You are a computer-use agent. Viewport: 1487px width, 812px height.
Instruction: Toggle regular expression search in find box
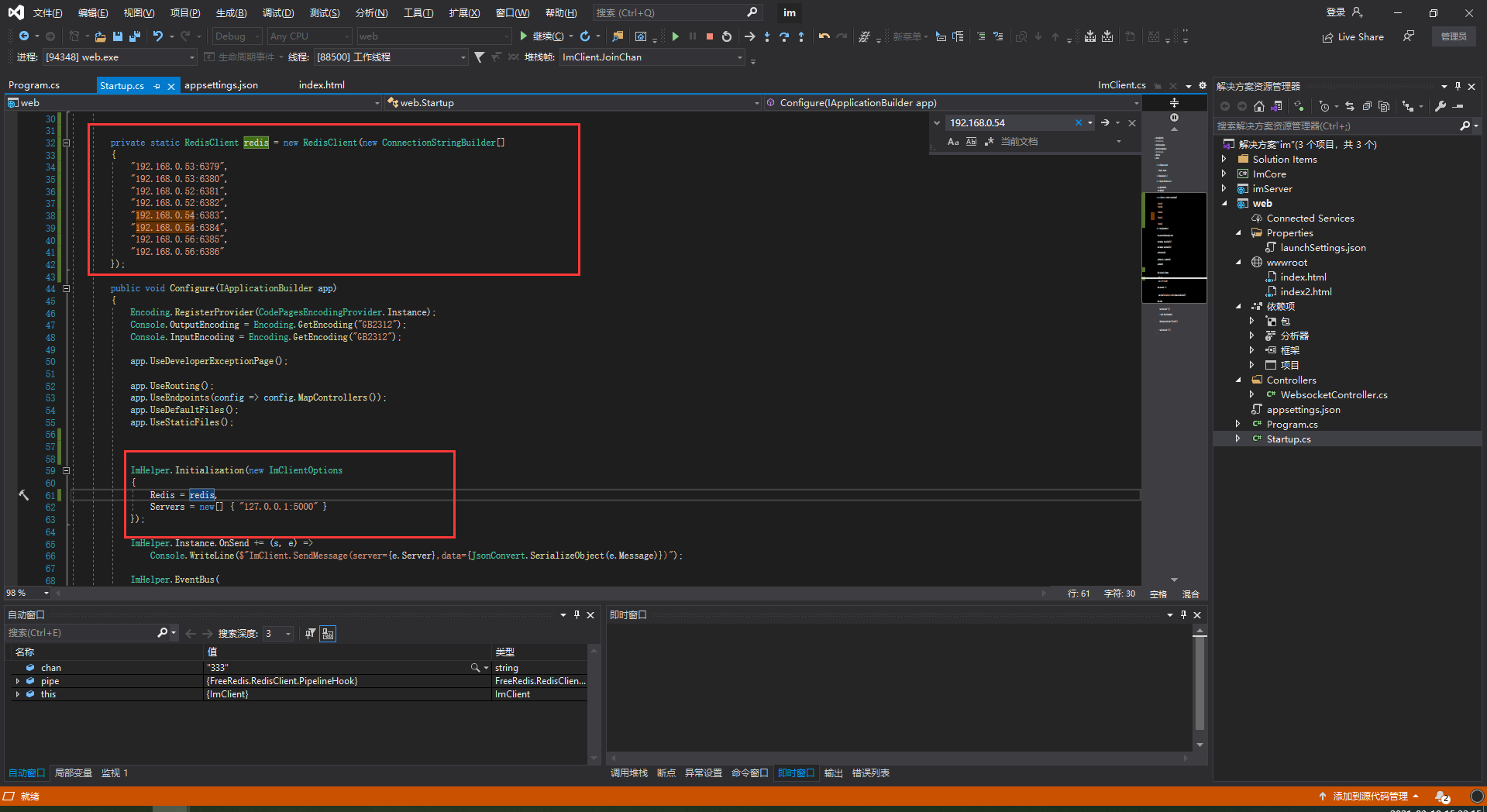[x=989, y=142]
